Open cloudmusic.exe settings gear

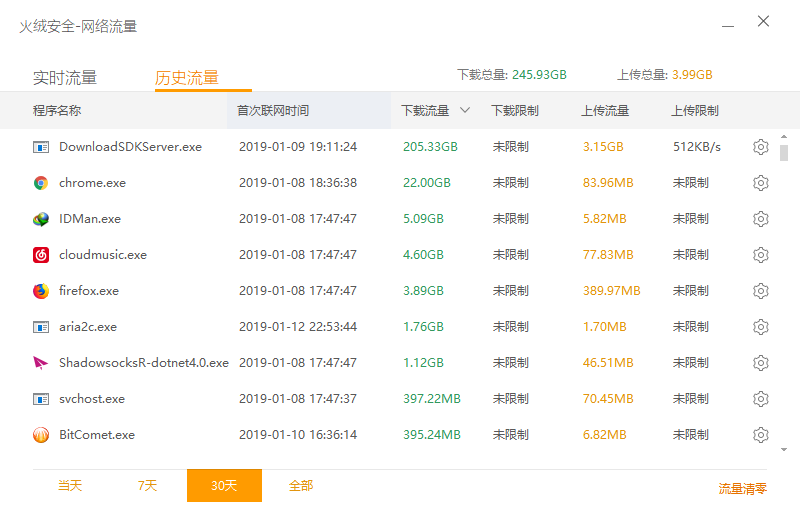coord(760,255)
